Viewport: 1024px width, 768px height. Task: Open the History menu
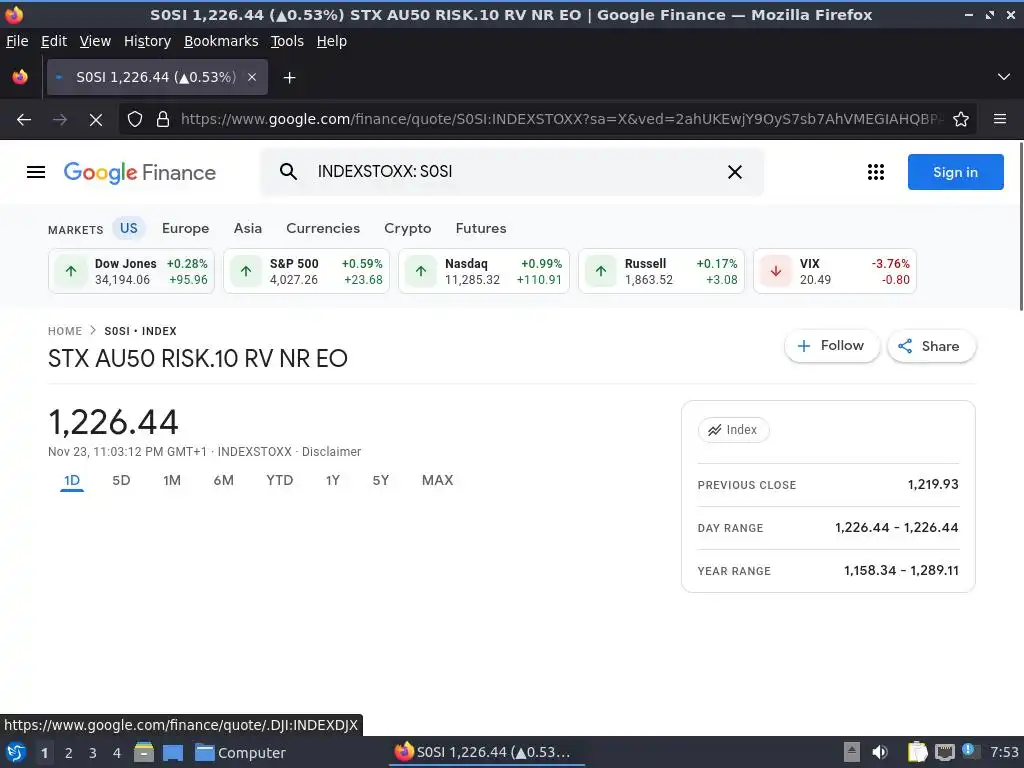point(148,41)
